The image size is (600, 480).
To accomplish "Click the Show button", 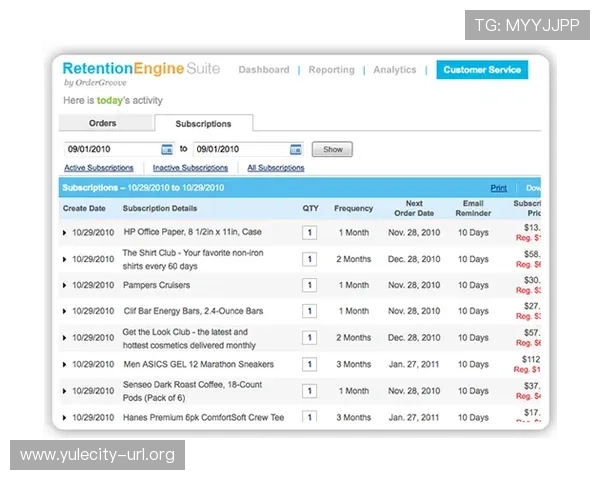I will (x=332, y=149).
